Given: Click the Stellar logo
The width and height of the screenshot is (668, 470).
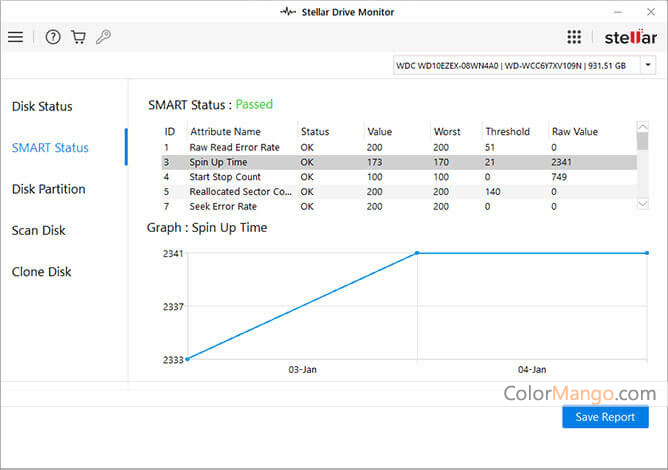Looking at the screenshot, I should (630, 37).
